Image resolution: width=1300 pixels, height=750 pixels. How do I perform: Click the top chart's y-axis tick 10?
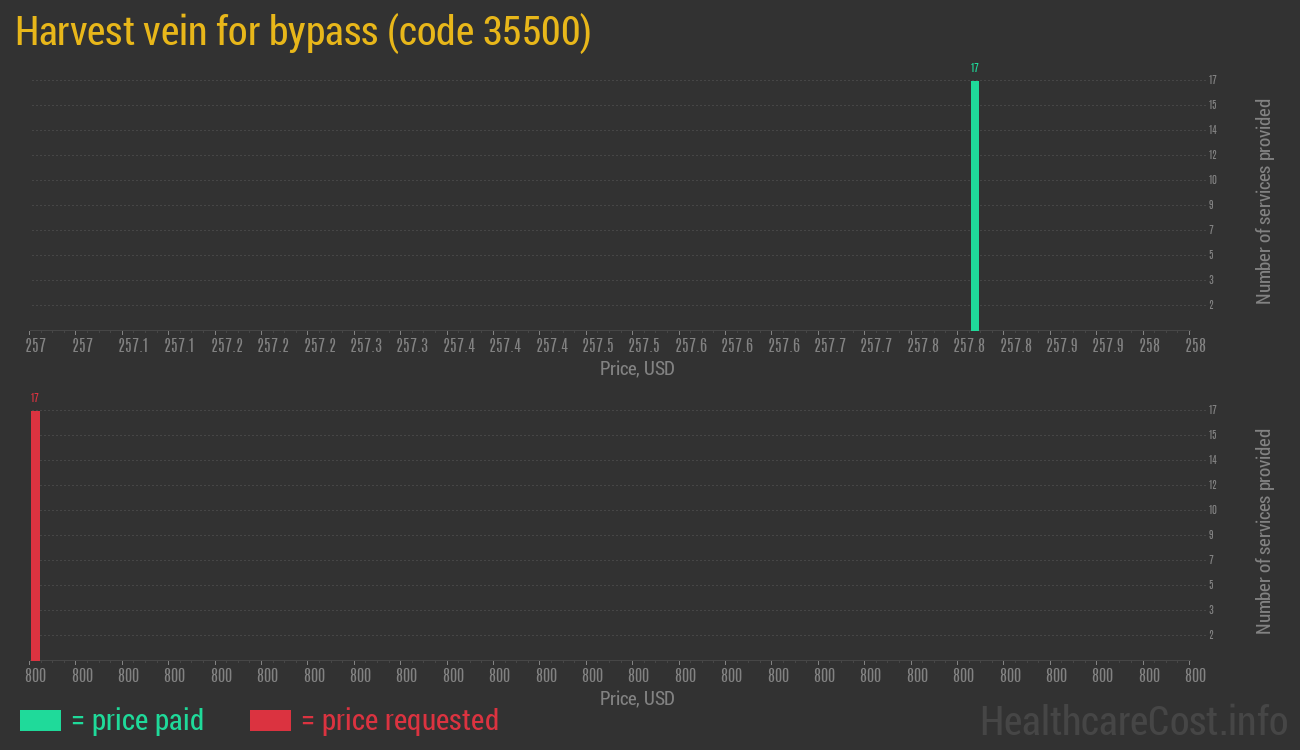click(x=1212, y=180)
